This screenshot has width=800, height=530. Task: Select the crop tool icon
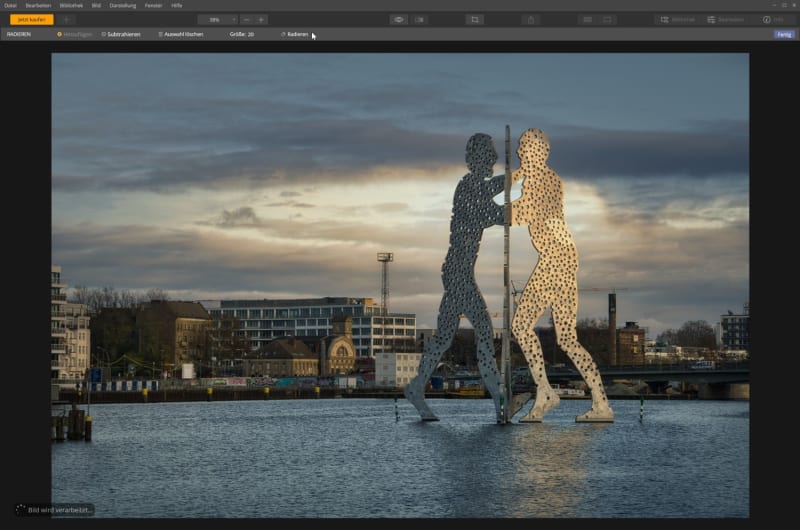coord(474,19)
